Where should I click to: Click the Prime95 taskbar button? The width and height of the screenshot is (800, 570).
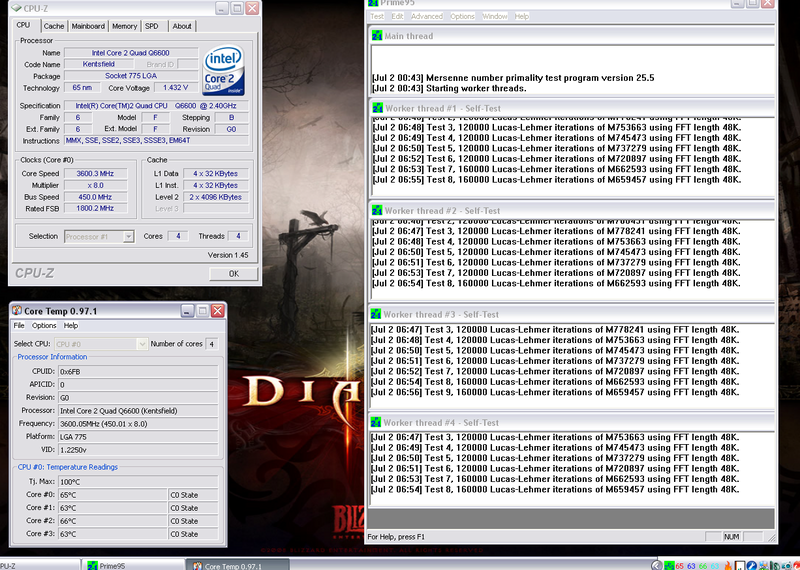pyautogui.click(x=133, y=565)
